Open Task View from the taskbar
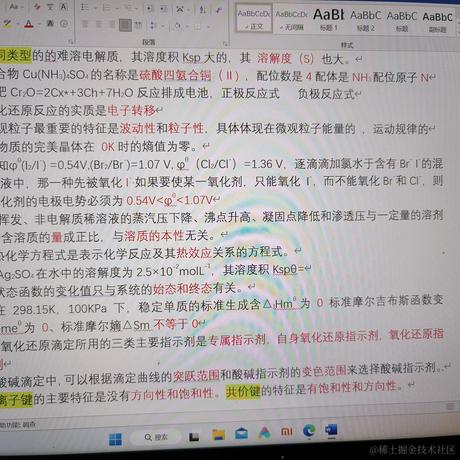 [x=194, y=437]
